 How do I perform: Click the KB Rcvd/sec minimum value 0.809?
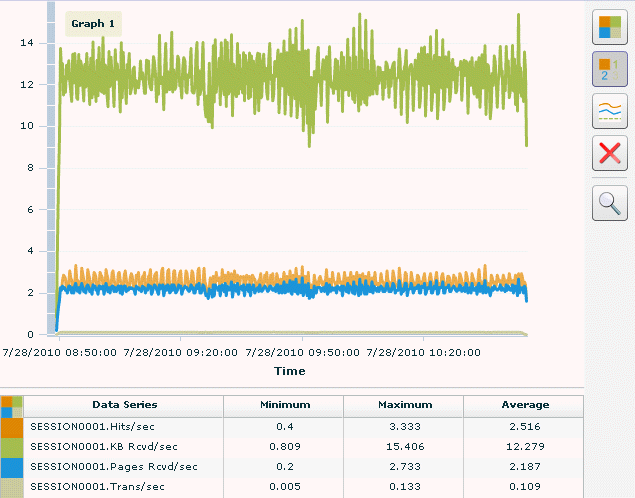pyautogui.click(x=285, y=447)
